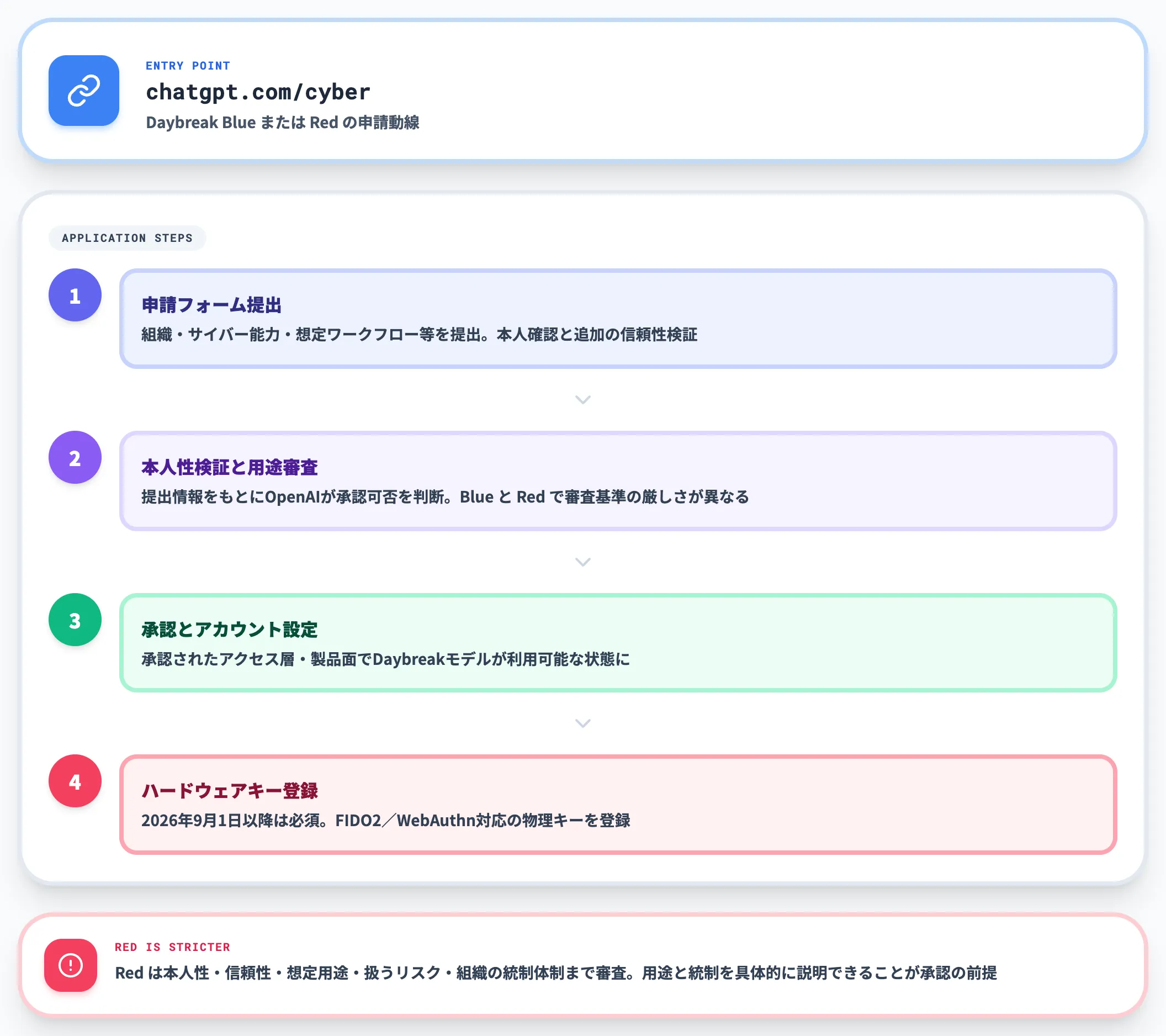Screen dimensions: 1166x1036
Task: Click chevron below 本人性検証と用途審査 card
Action: 582,563
